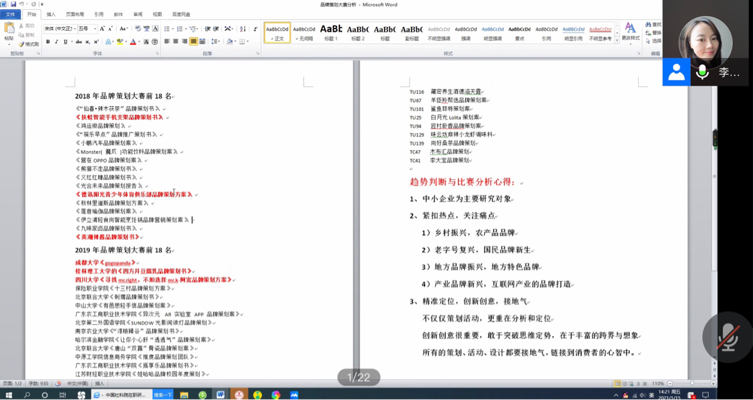Apply justified paragraph alignment
This screenshot has width=753, height=400.
[x=192, y=42]
